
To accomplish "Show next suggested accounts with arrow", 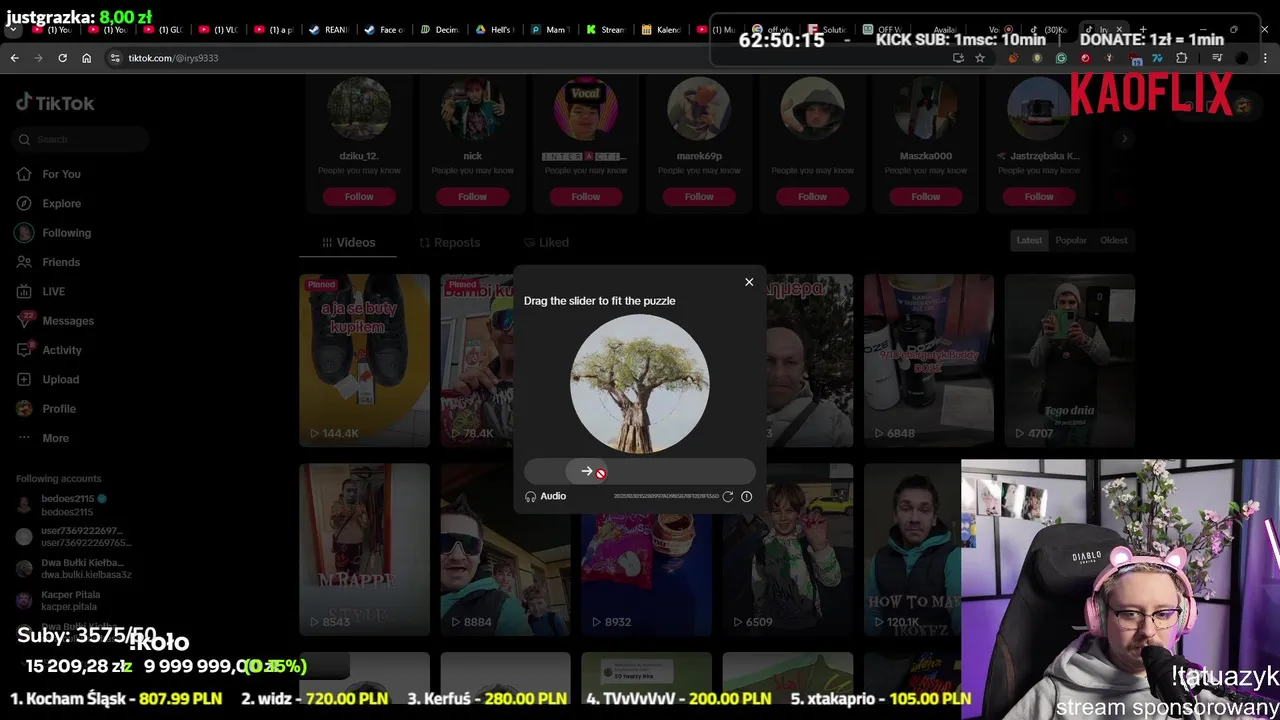I will [1124, 139].
